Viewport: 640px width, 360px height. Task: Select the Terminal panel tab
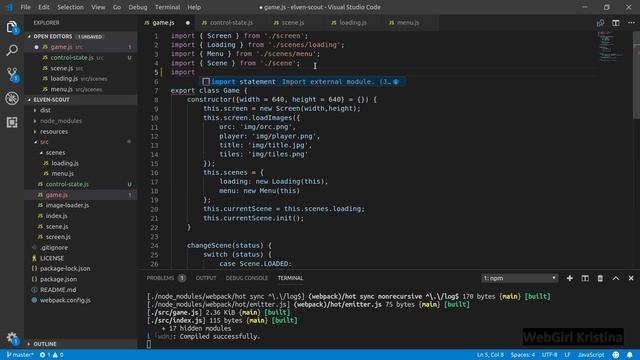point(290,278)
